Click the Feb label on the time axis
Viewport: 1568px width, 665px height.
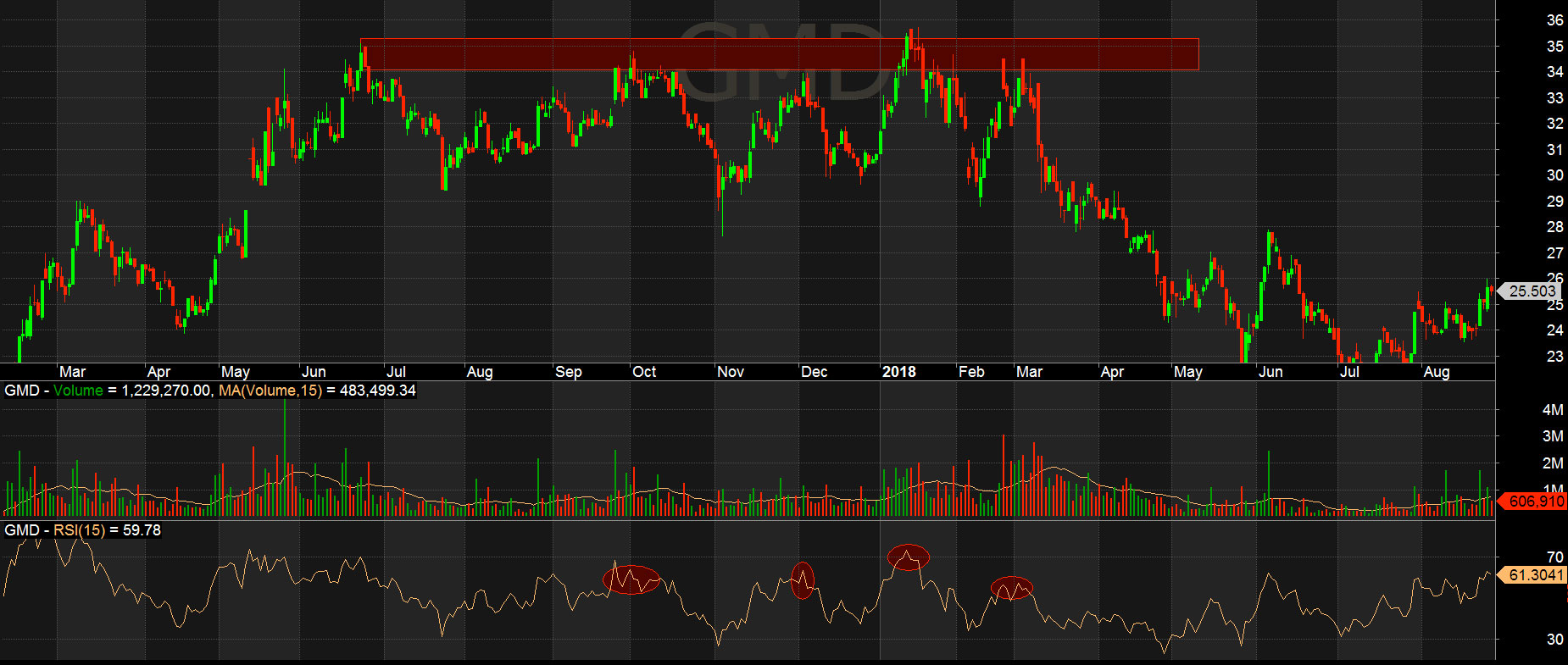point(971,372)
